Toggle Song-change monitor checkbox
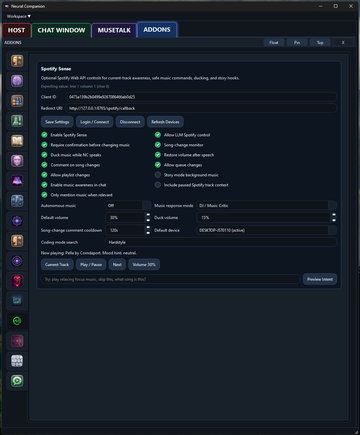 pos(158,145)
